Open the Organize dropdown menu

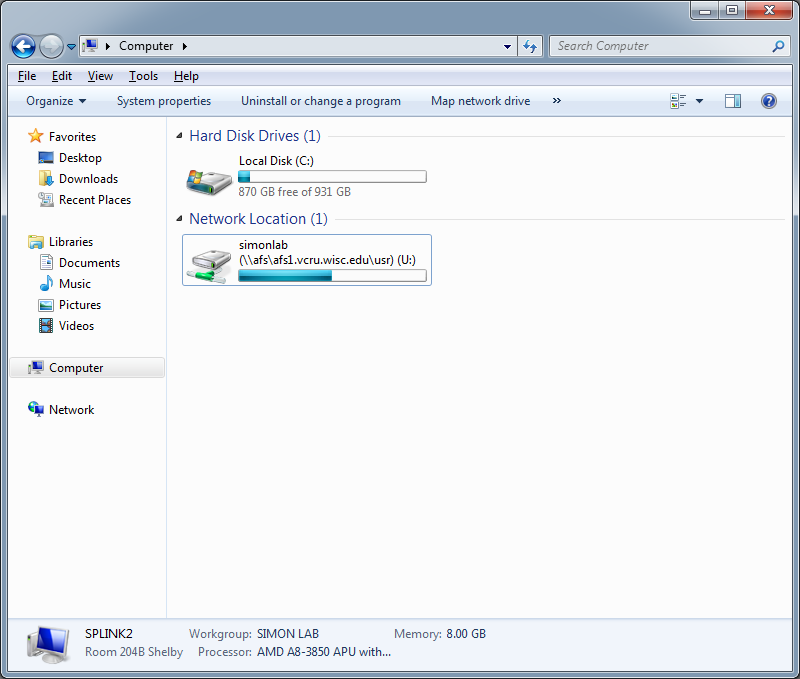(x=56, y=101)
